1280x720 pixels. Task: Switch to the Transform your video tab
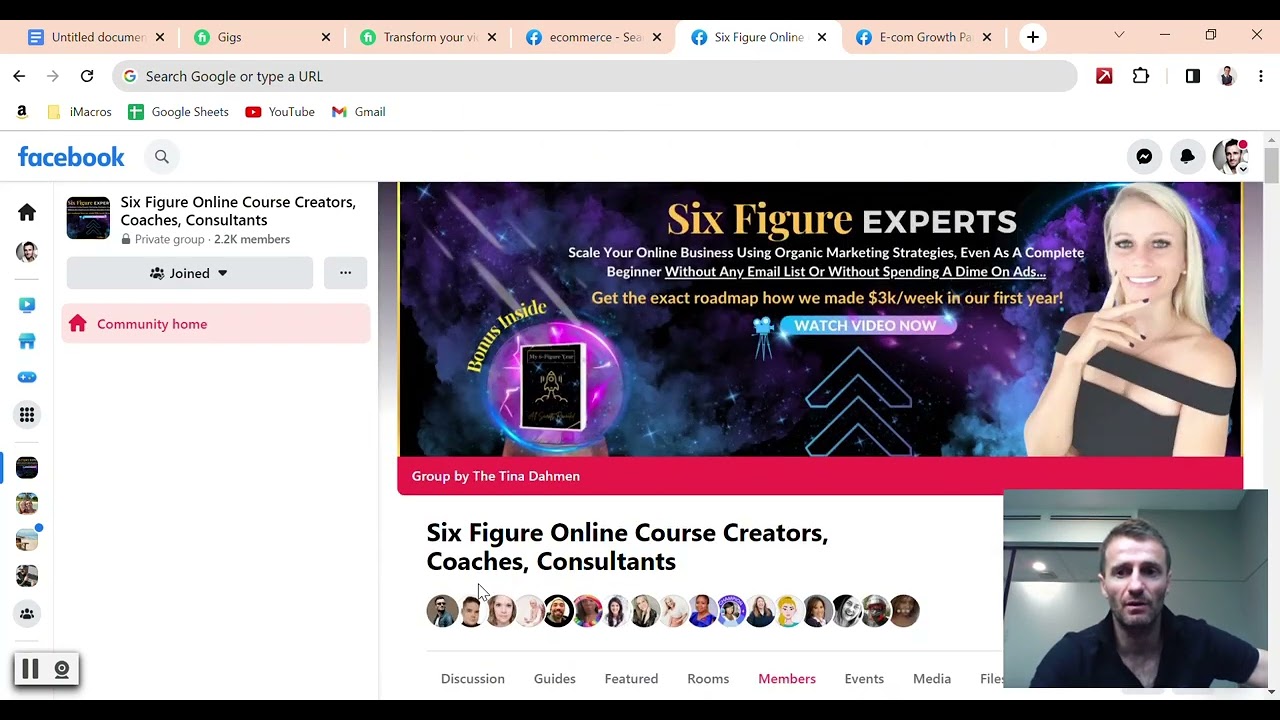pos(428,37)
